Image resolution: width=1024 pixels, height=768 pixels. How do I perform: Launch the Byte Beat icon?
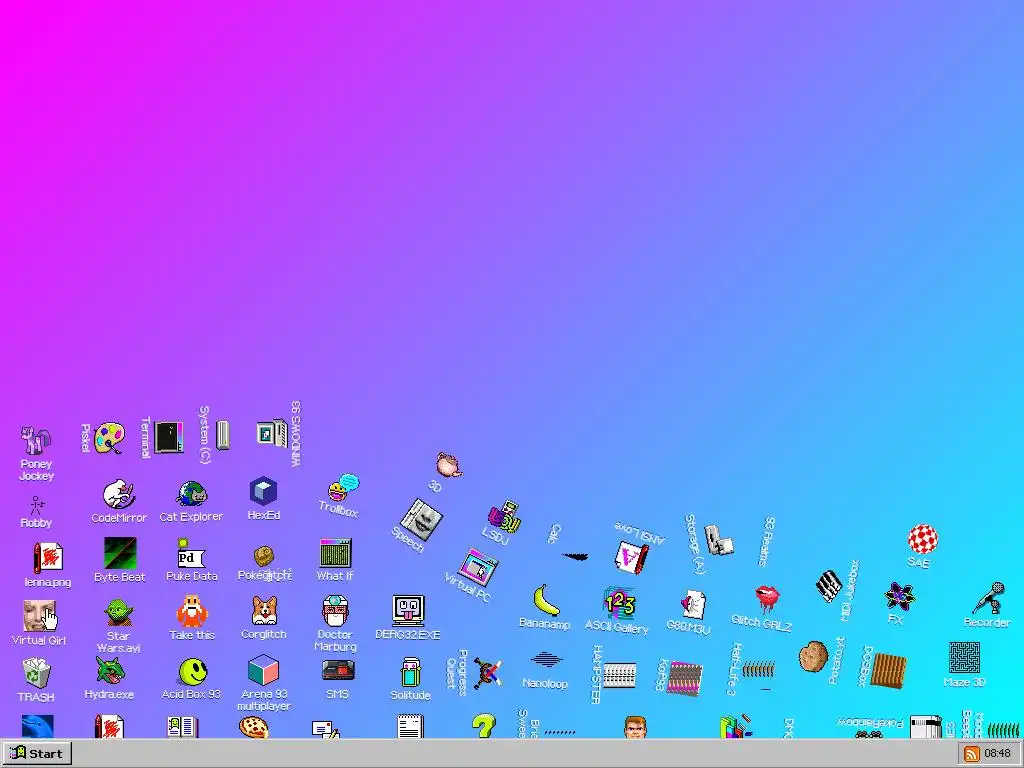[x=120, y=553]
